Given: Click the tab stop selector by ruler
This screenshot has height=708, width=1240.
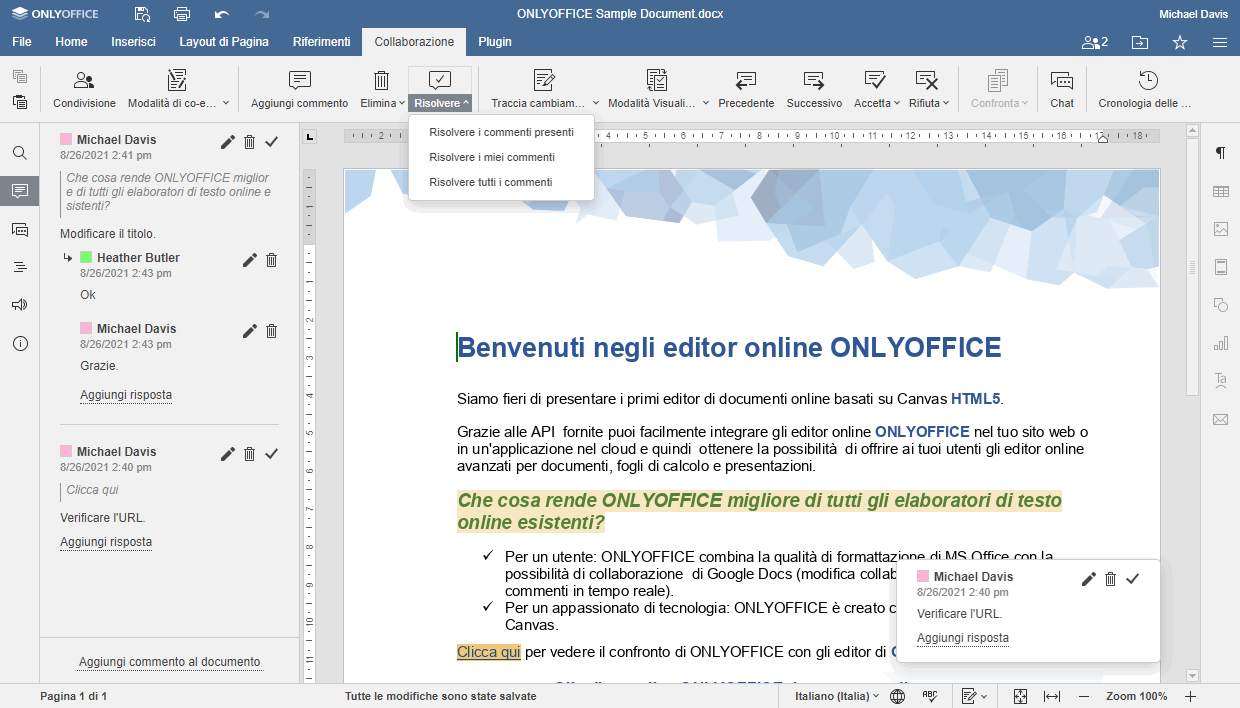Looking at the screenshot, I should pyautogui.click(x=309, y=136).
